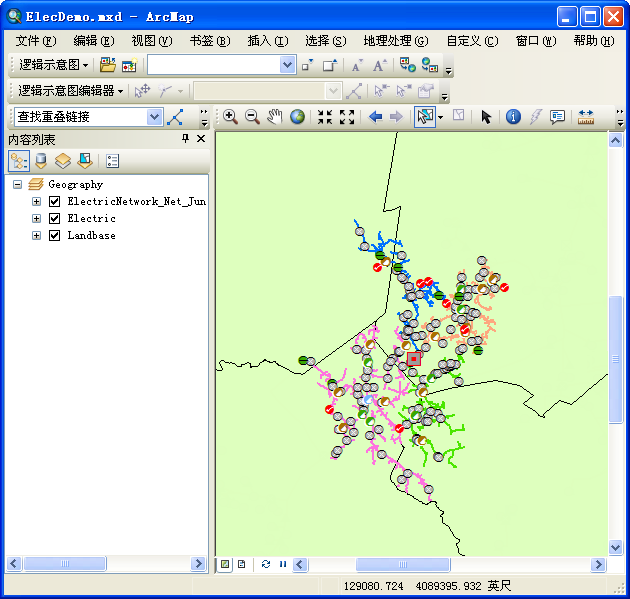
Task: Open schematic diagrams folder icon
Action: (x=107, y=65)
